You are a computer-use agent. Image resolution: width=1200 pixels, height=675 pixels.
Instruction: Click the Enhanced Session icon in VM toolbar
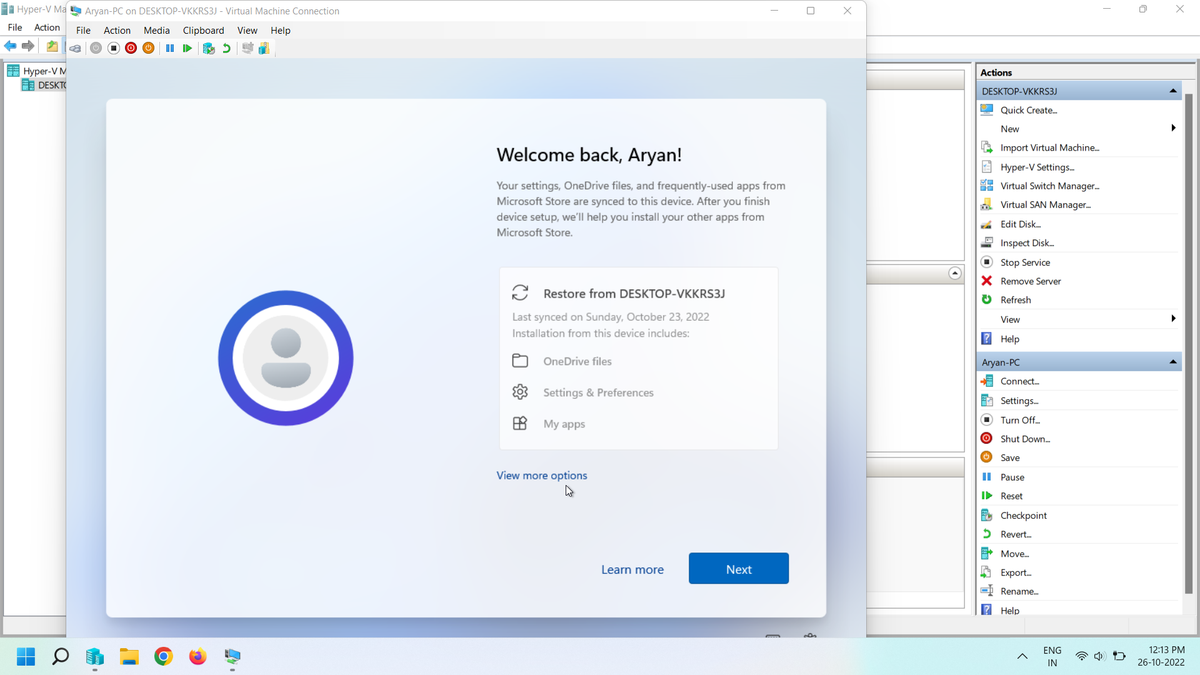coord(247,48)
